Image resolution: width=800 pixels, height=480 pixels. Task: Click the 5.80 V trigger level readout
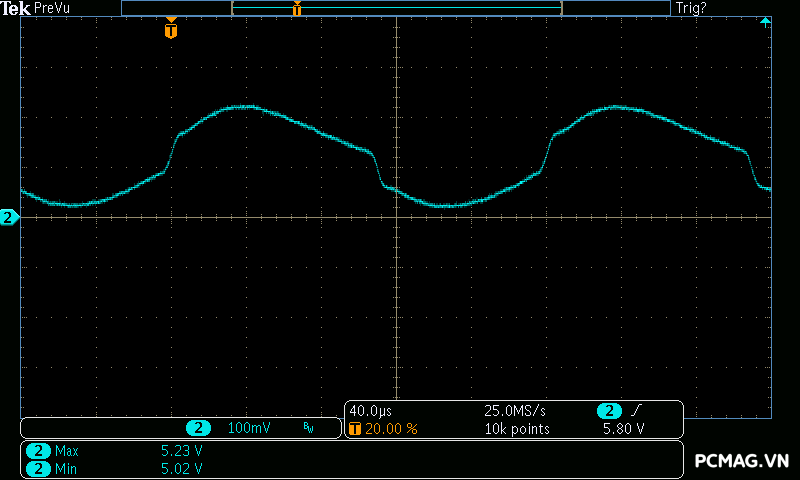pyautogui.click(x=623, y=429)
